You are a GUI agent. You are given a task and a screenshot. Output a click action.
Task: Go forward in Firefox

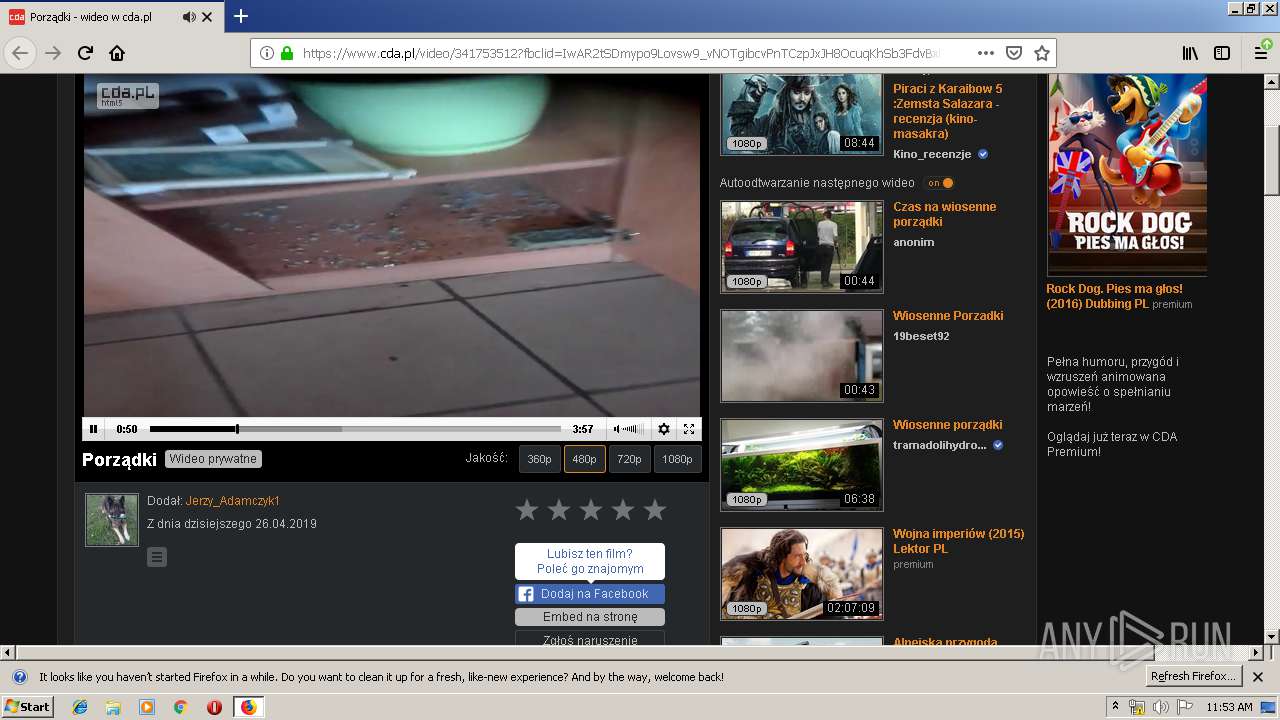[x=53, y=53]
